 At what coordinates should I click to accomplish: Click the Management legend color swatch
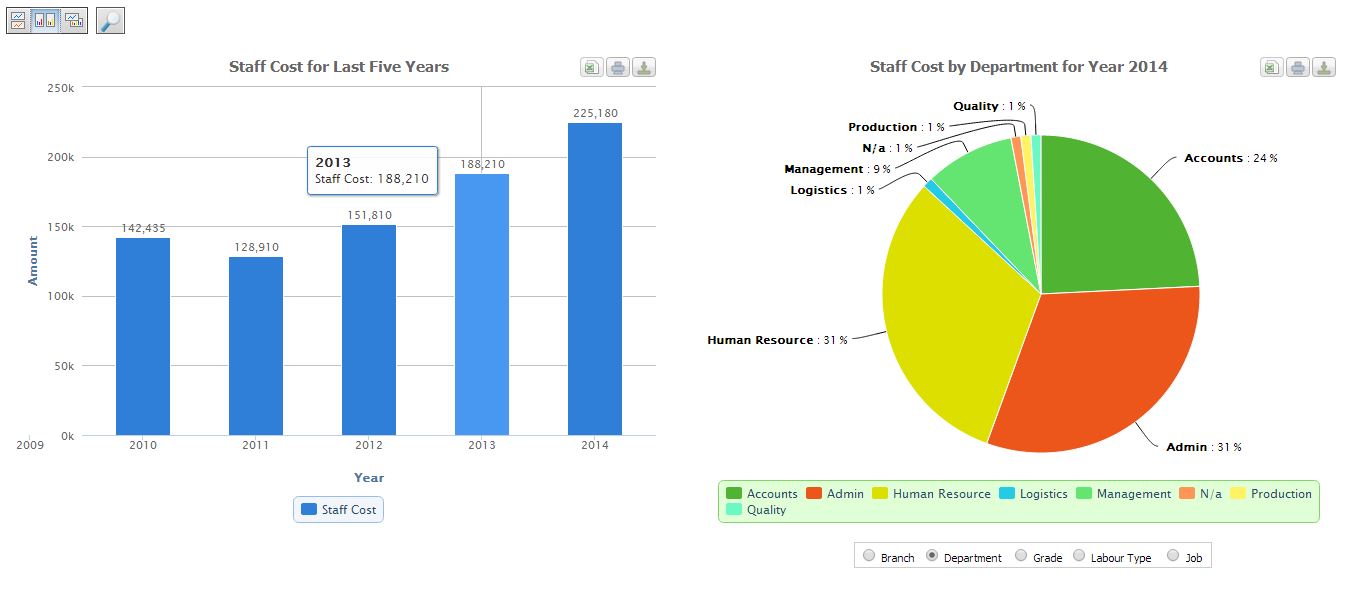pyautogui.click(x=1084, y=494)
